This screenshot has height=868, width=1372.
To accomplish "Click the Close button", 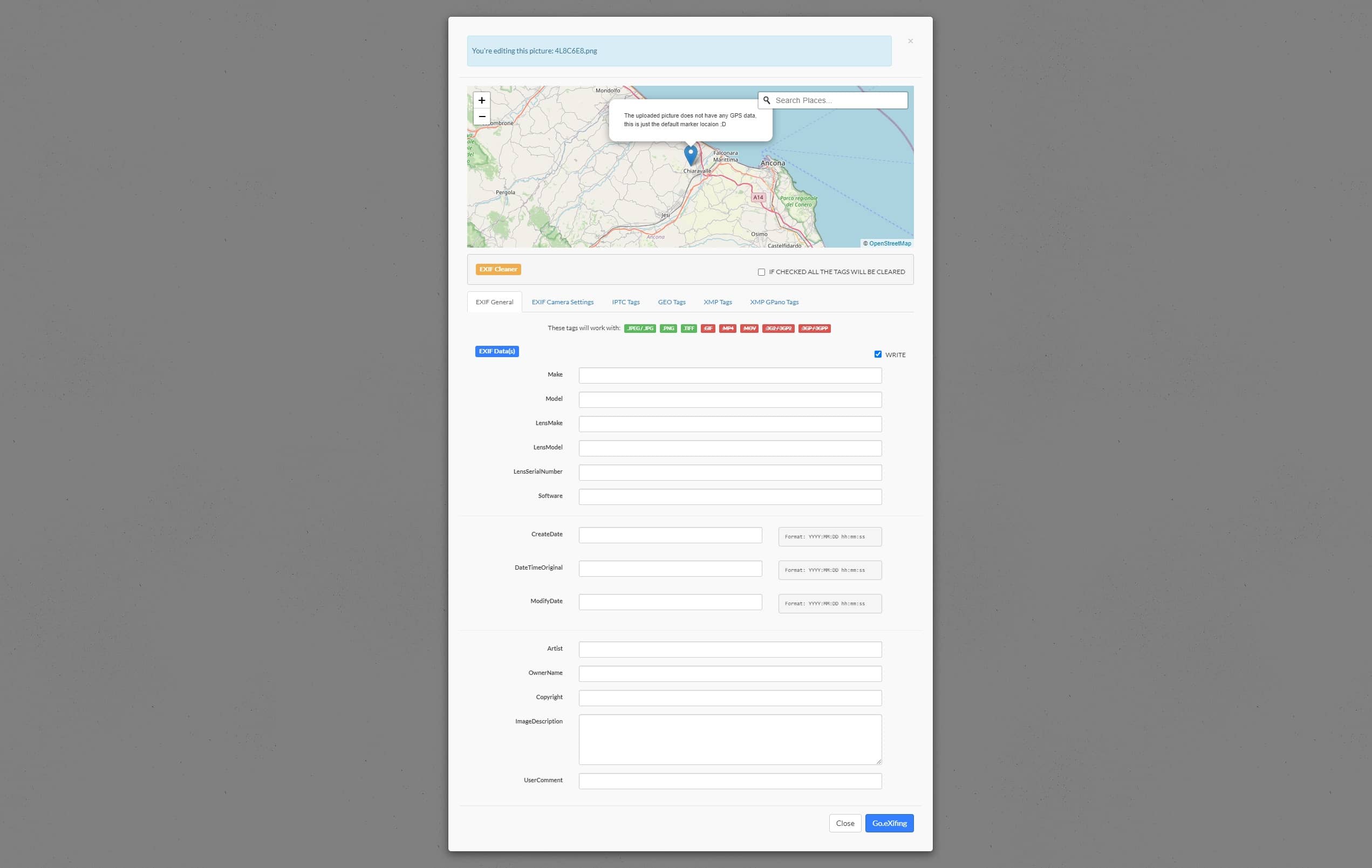I will tap(844, 823).
